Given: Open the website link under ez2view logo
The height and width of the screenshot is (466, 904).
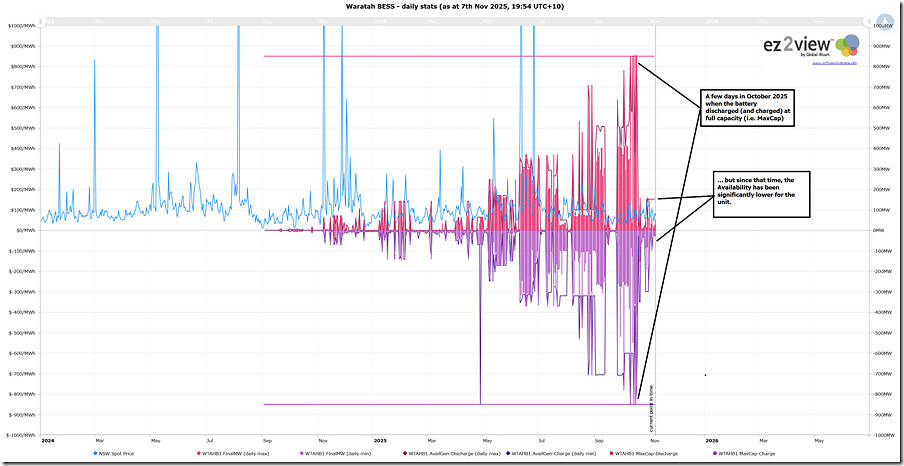Looking at the screenshot, I should (x=834, y=62).
